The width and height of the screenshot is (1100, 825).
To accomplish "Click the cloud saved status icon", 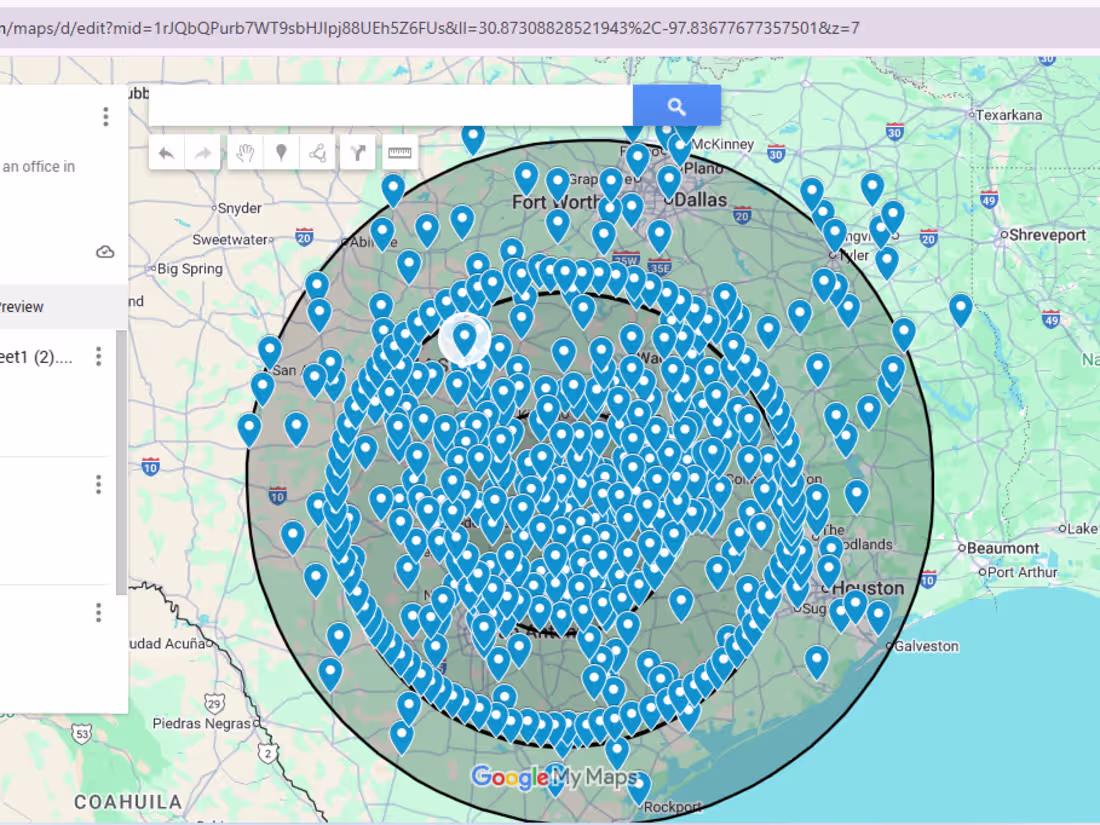I will pyautogui.click(x=105, y=252).
